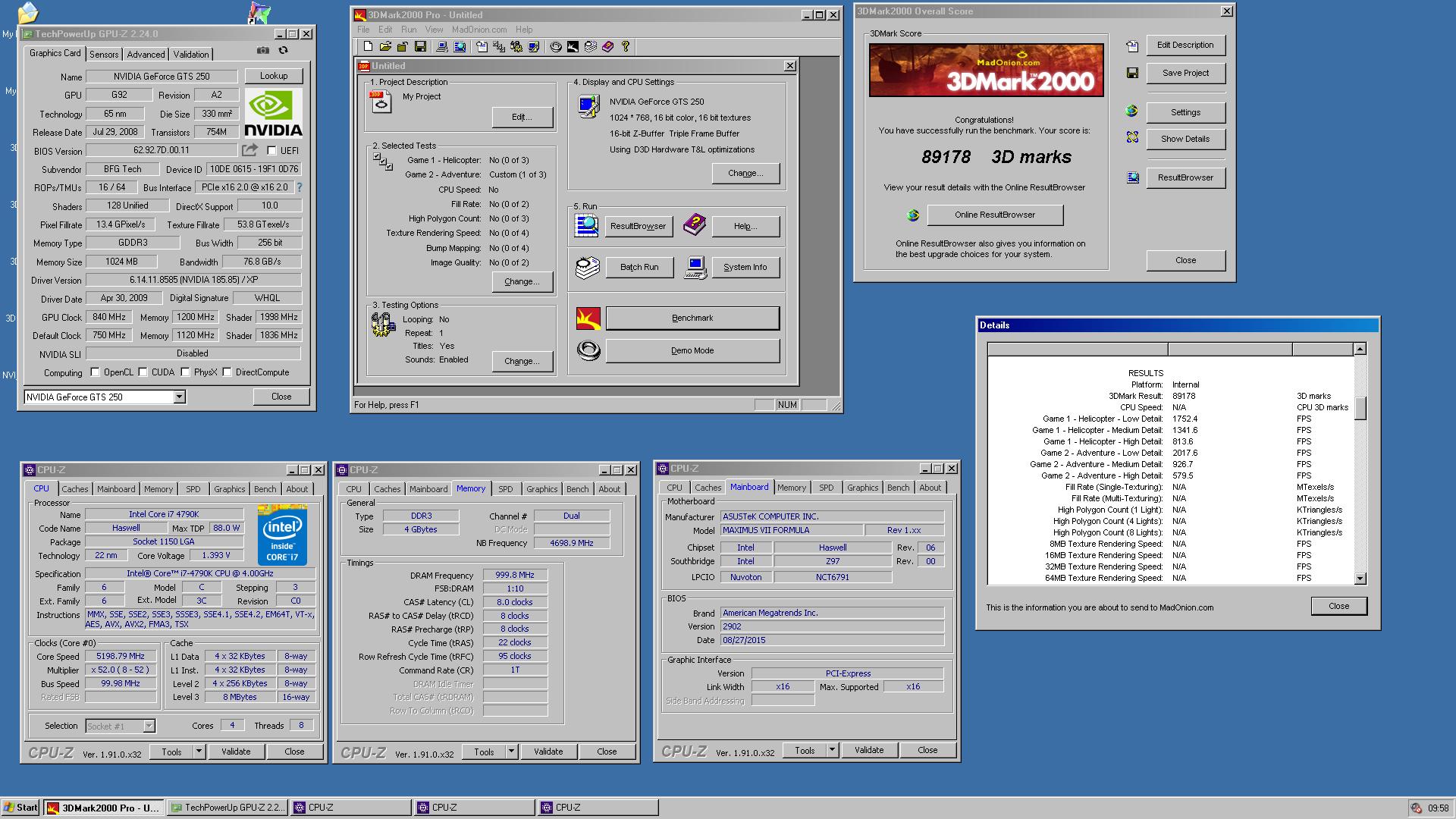Click Batch Run stack icon in Run section

[x=588, y=268]
